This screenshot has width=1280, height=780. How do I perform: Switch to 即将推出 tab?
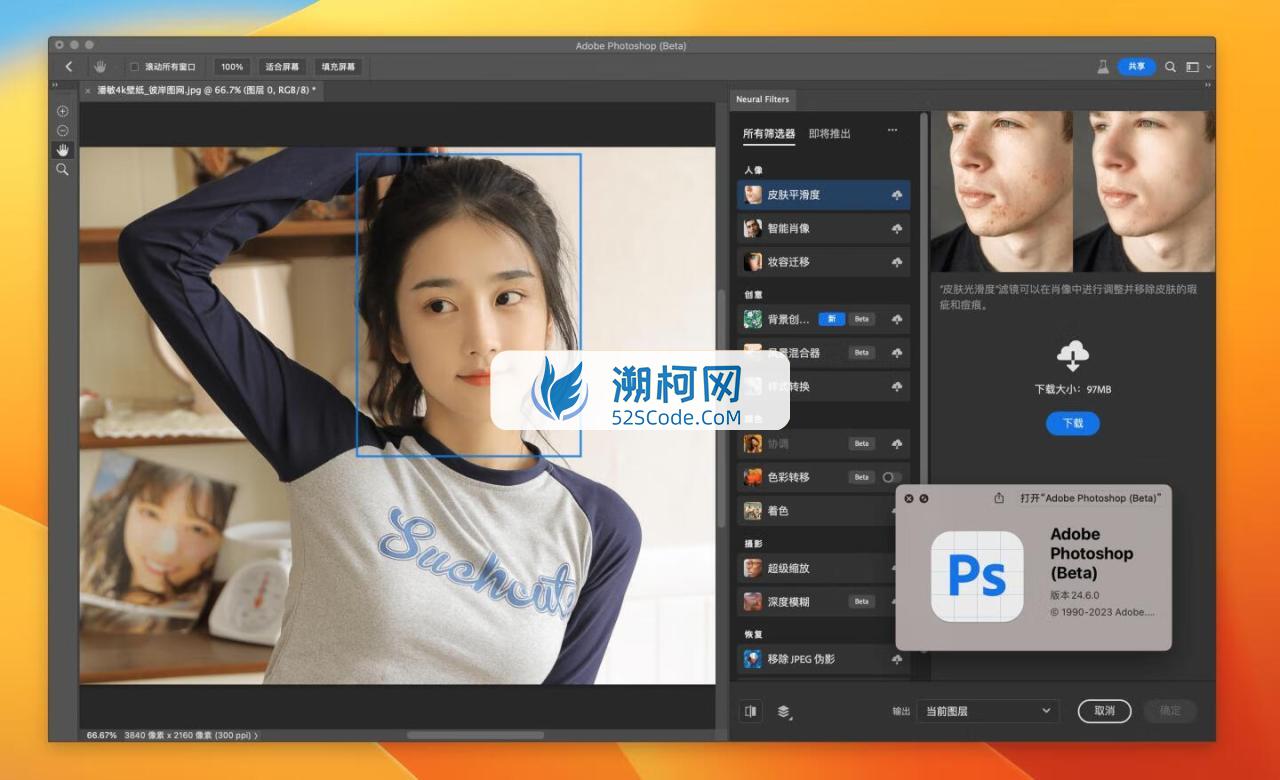830,133
